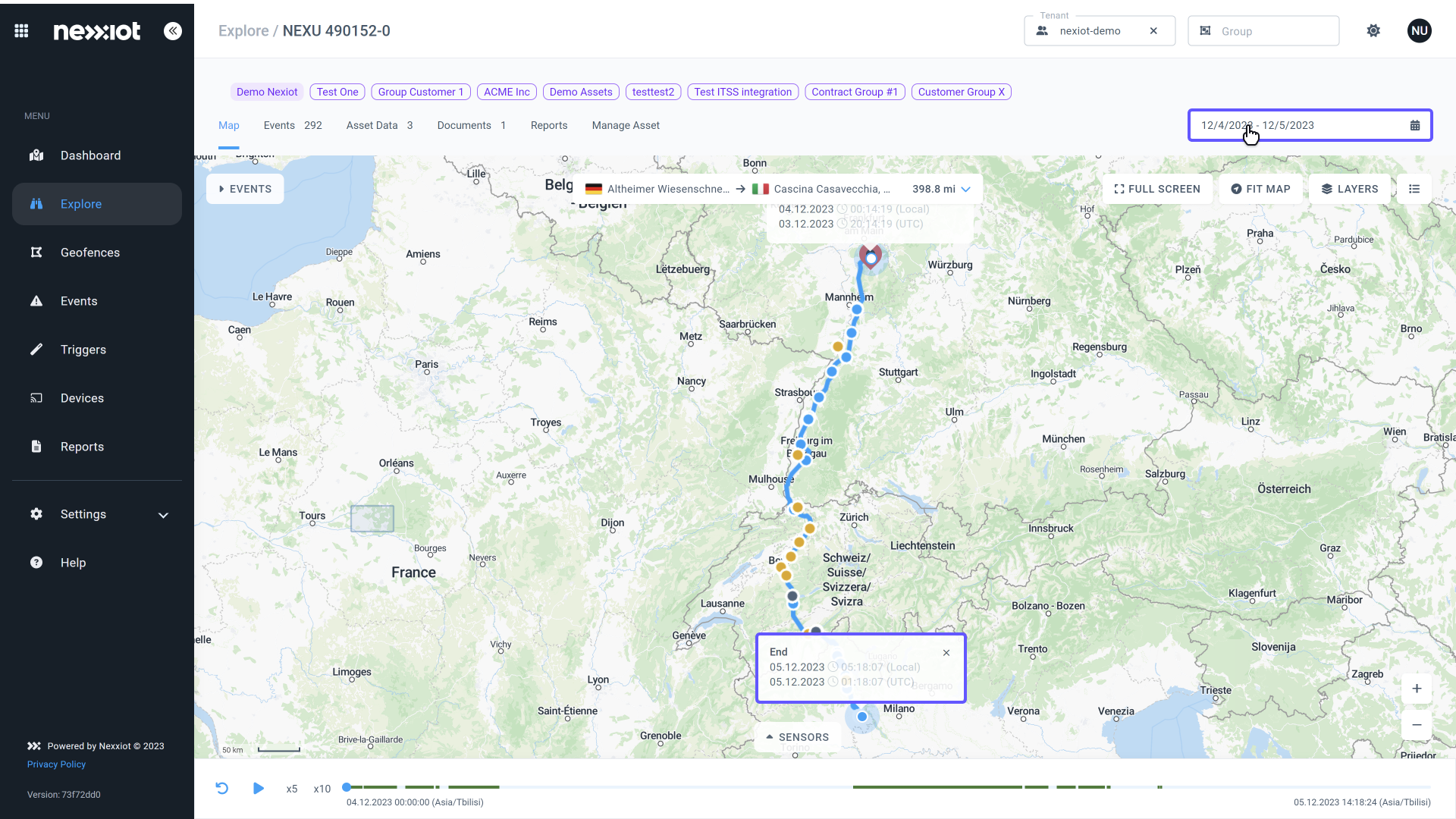Set playback speed to x5
This screenshot has height=819, width=1456.
(x=292, y=789)
